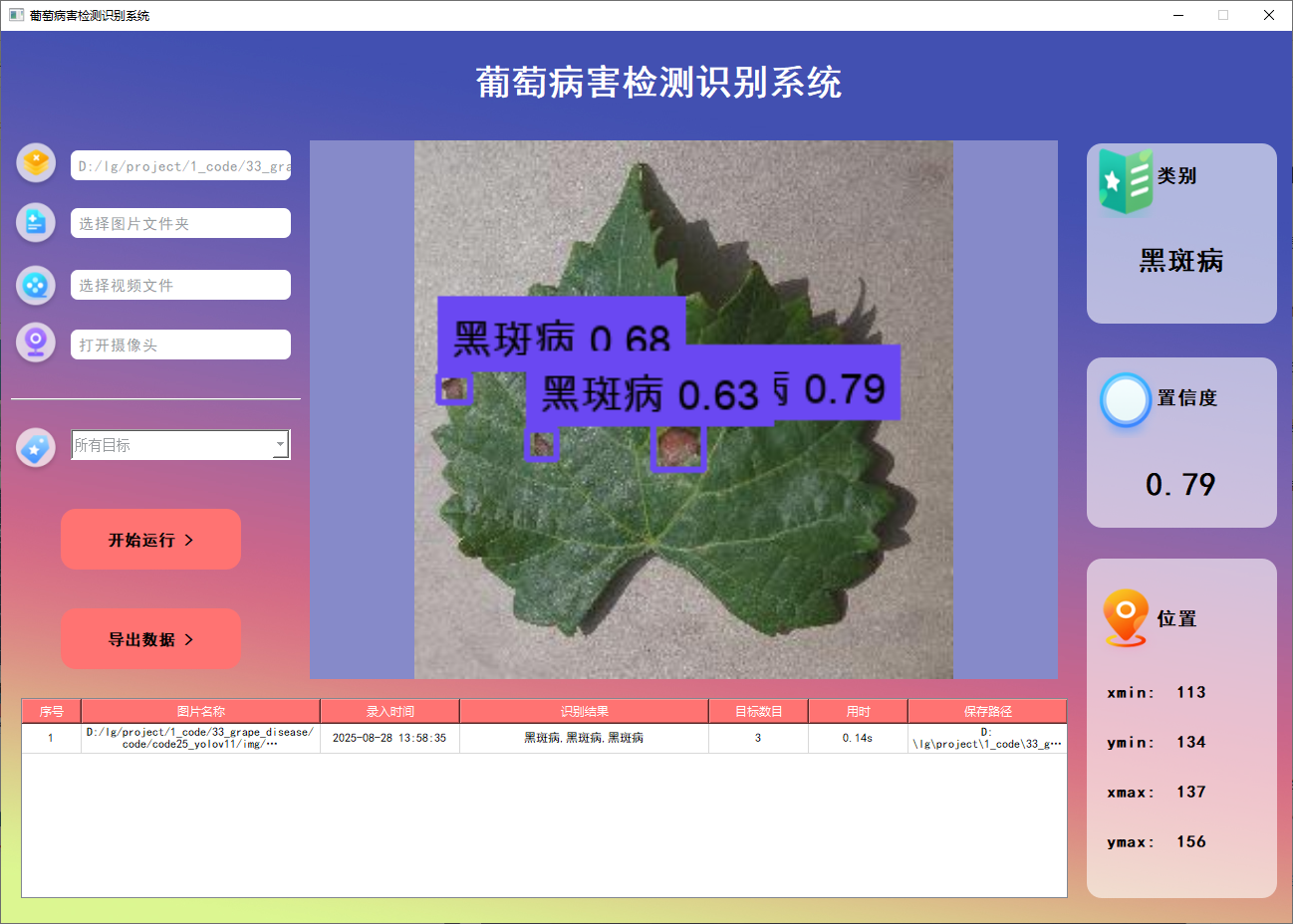Click the 选择视频文件 input field
The width and height of the screenshot is (1293, 924).
click(180, 285)
